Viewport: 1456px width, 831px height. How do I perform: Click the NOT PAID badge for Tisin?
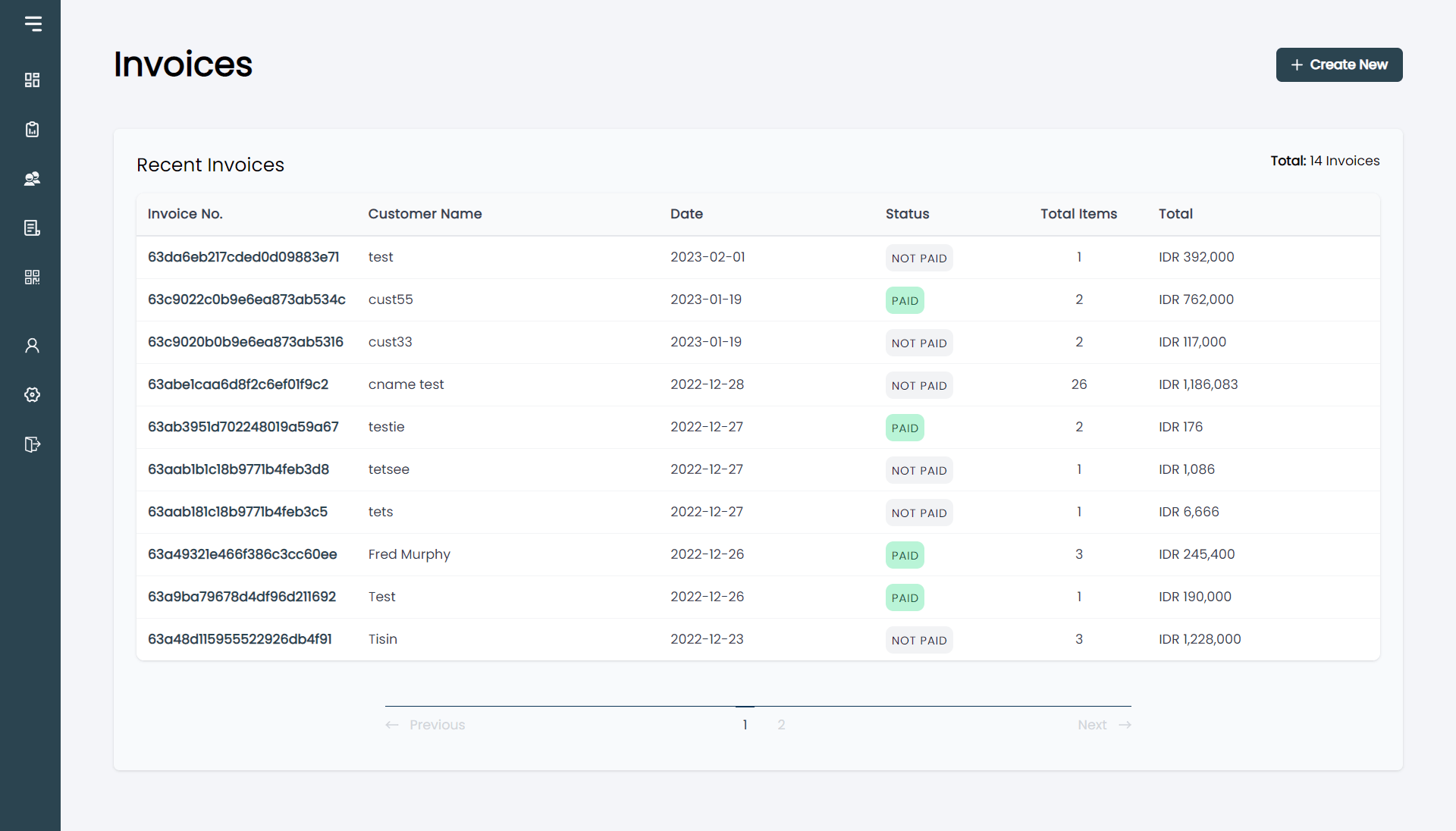[x=919, y=640]
